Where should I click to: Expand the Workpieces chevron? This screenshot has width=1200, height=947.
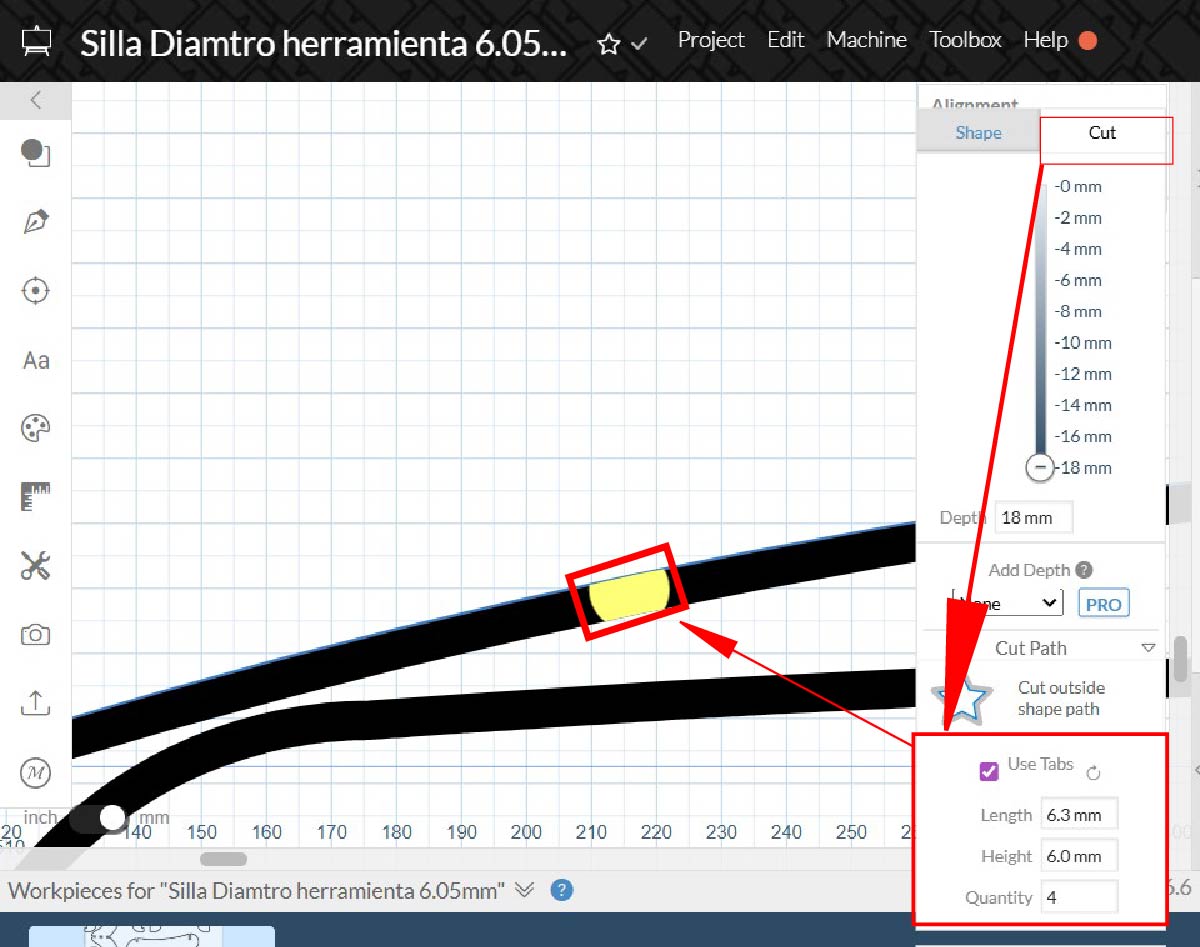click(525, 890)
